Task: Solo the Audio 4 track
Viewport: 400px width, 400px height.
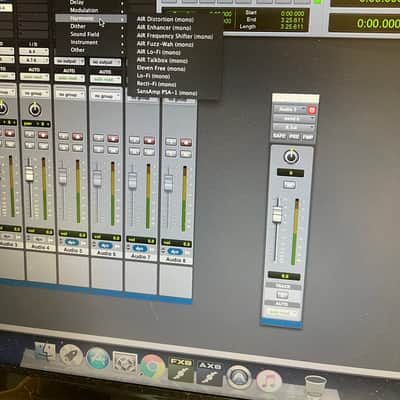Action: (29, 145)
